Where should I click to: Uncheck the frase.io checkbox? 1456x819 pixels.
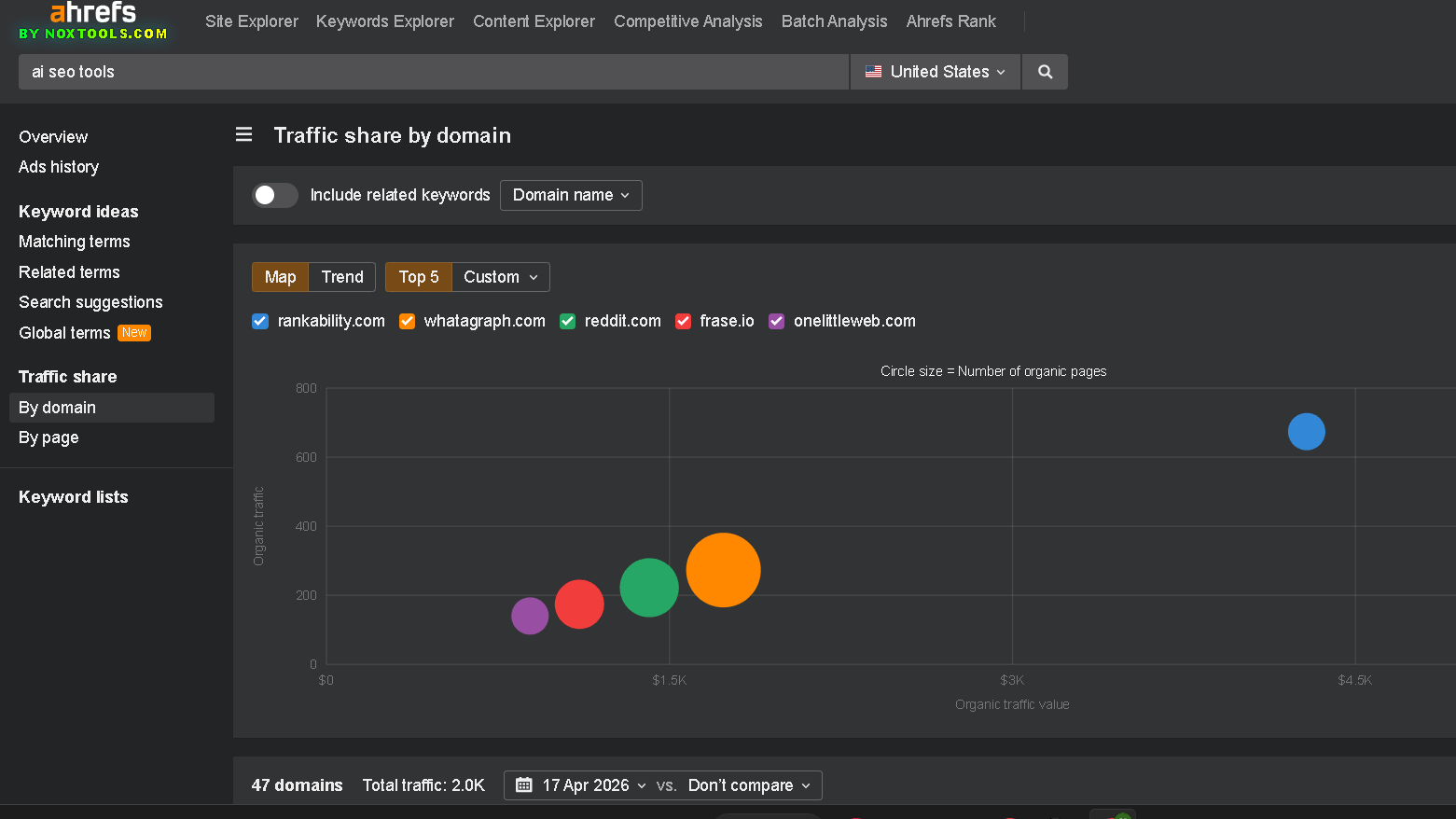pos(683,321)
